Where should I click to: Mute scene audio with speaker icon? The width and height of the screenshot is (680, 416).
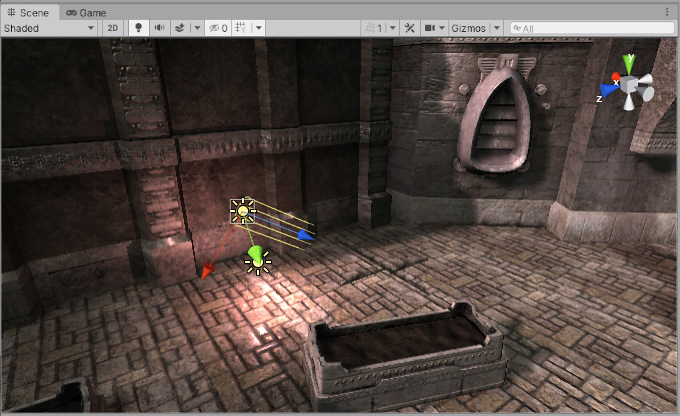tap(159, 28)
